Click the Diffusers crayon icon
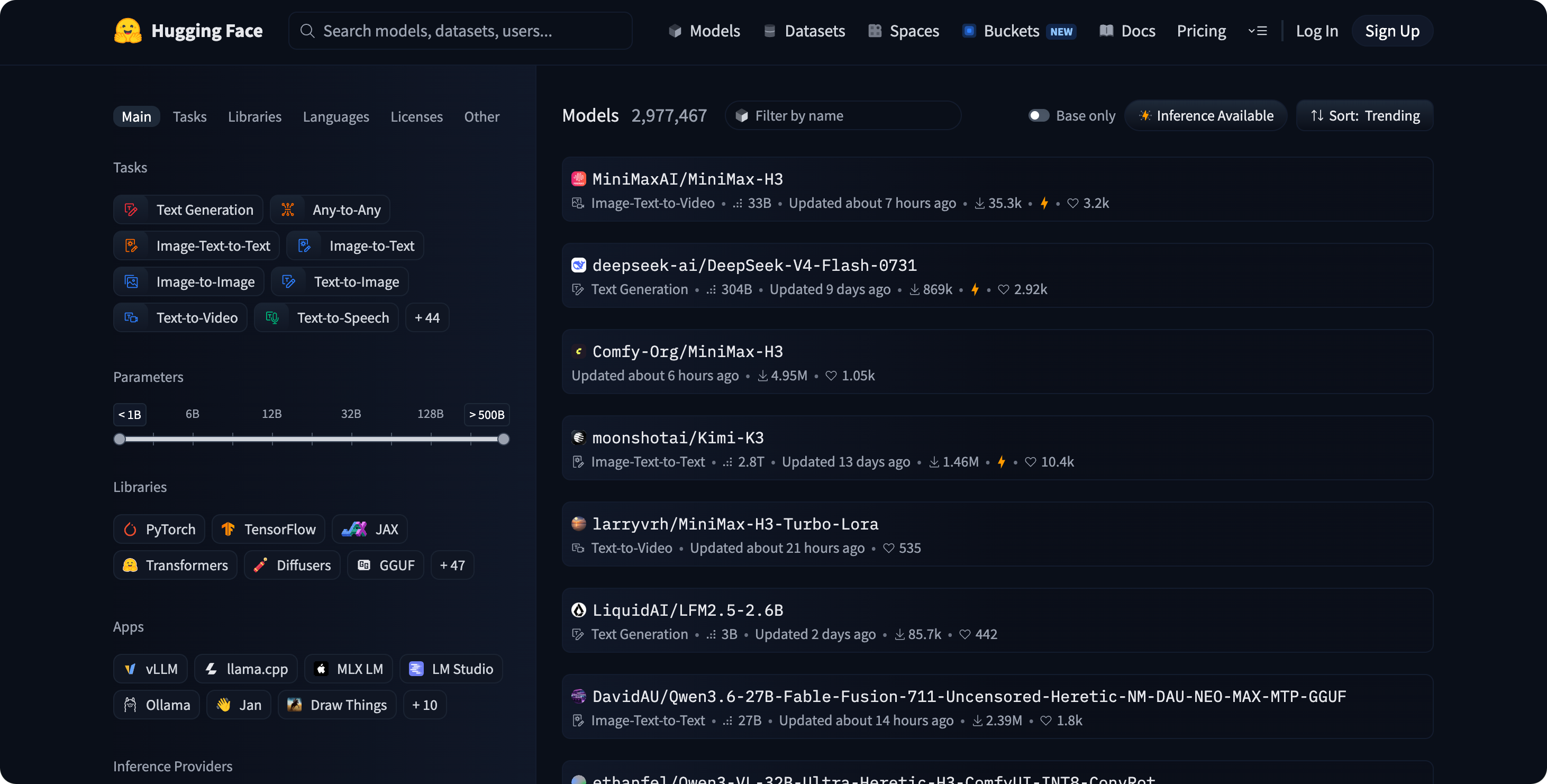Image resolution: width=1547 pixels, height=784 pixels. [261, 565]
